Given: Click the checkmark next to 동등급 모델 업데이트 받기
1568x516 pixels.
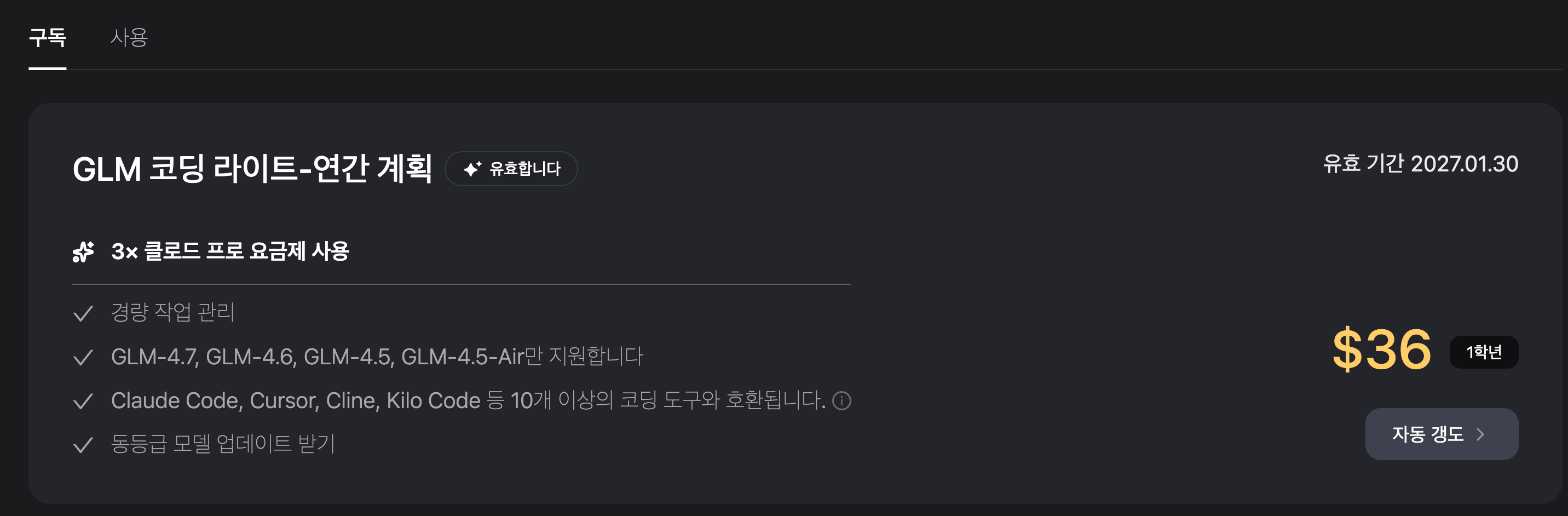Looking at the screenshot, I should (83, 444).
